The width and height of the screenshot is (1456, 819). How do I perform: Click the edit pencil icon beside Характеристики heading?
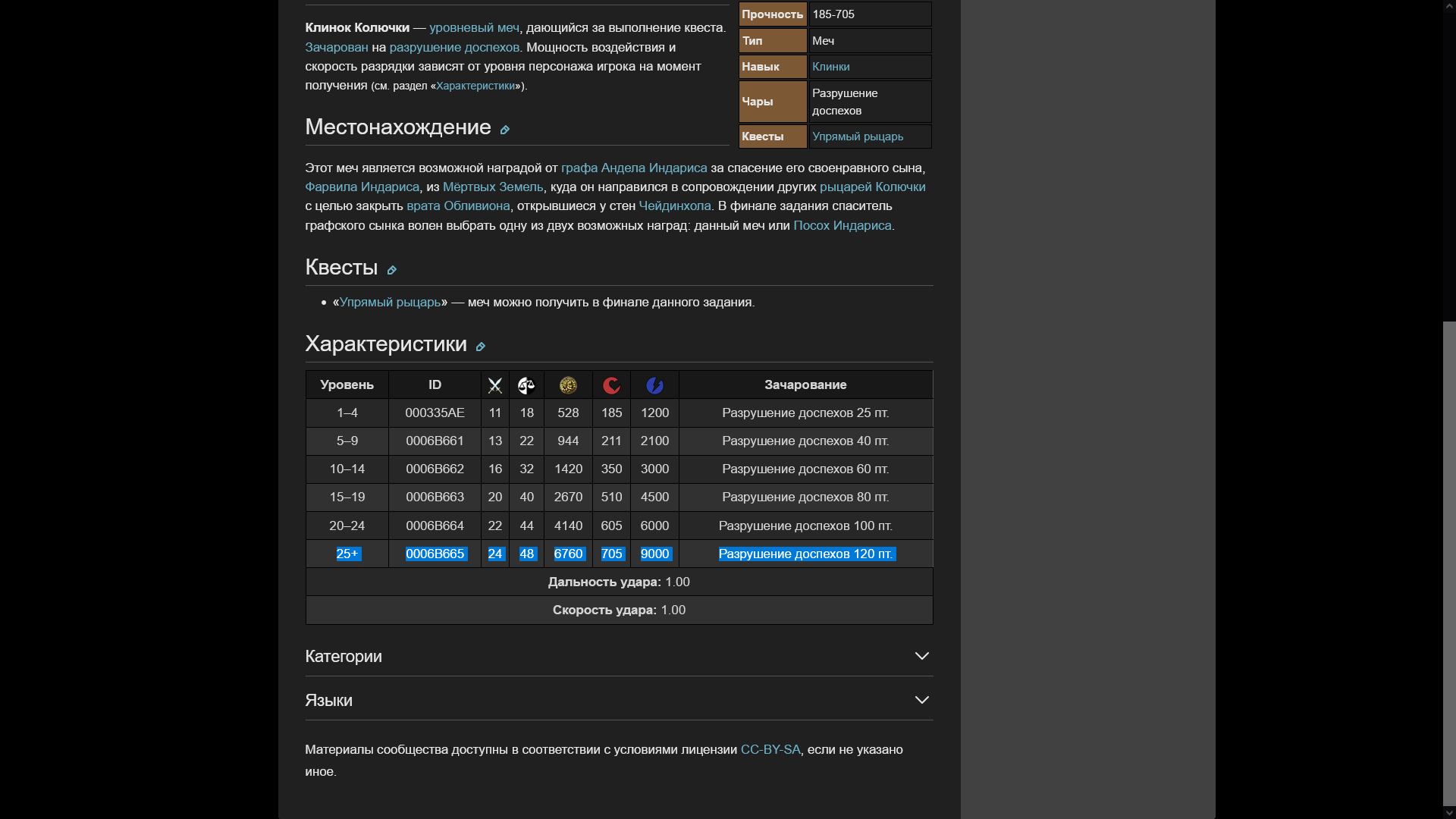480,347
